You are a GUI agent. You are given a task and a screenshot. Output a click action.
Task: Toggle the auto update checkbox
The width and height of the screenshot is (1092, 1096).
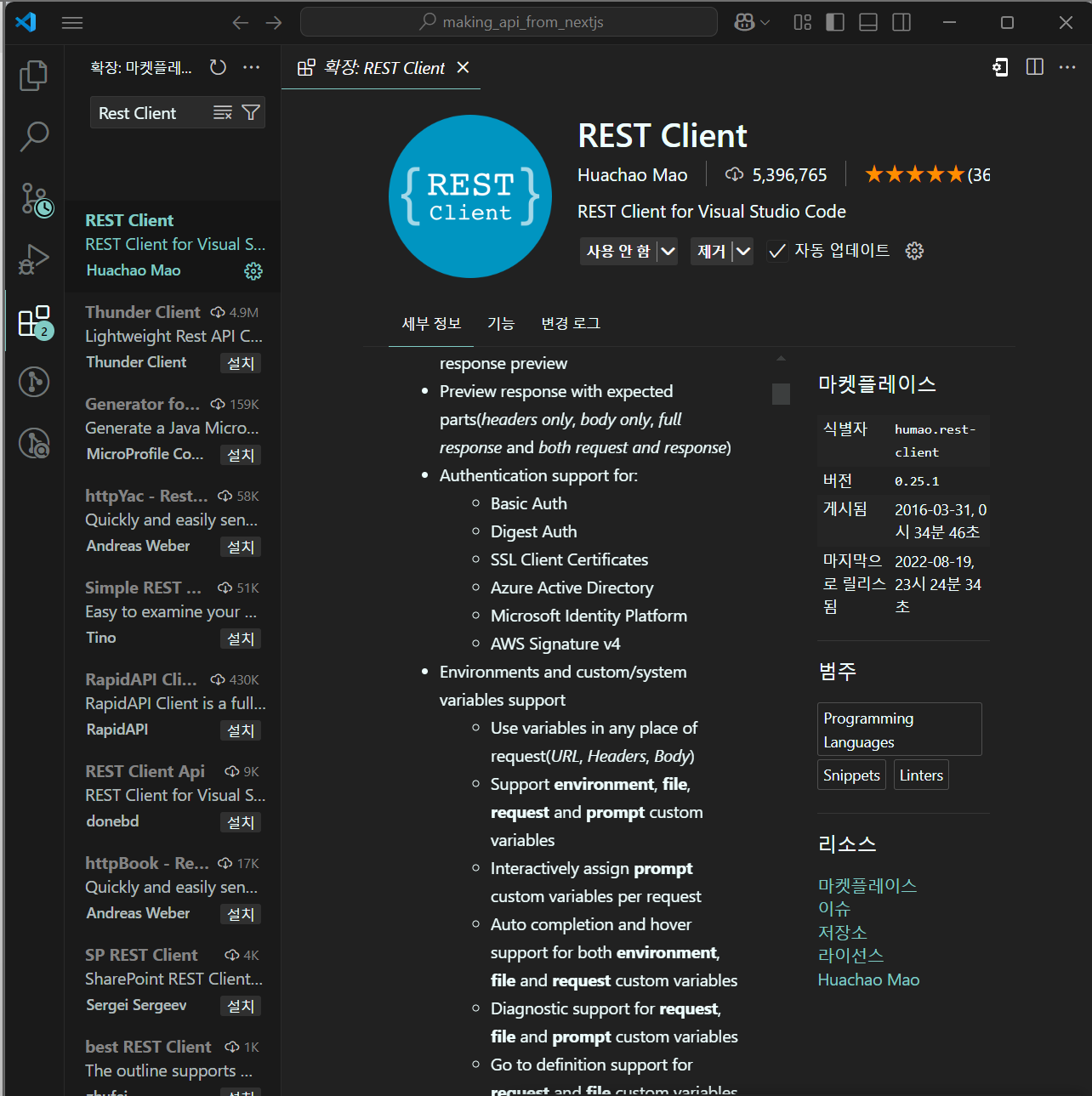[776, 251]
